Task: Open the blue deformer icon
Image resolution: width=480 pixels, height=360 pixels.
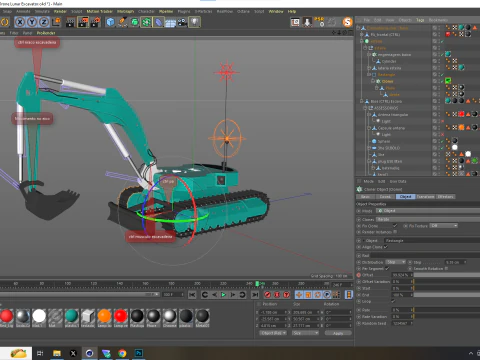Action: point(158,22)
